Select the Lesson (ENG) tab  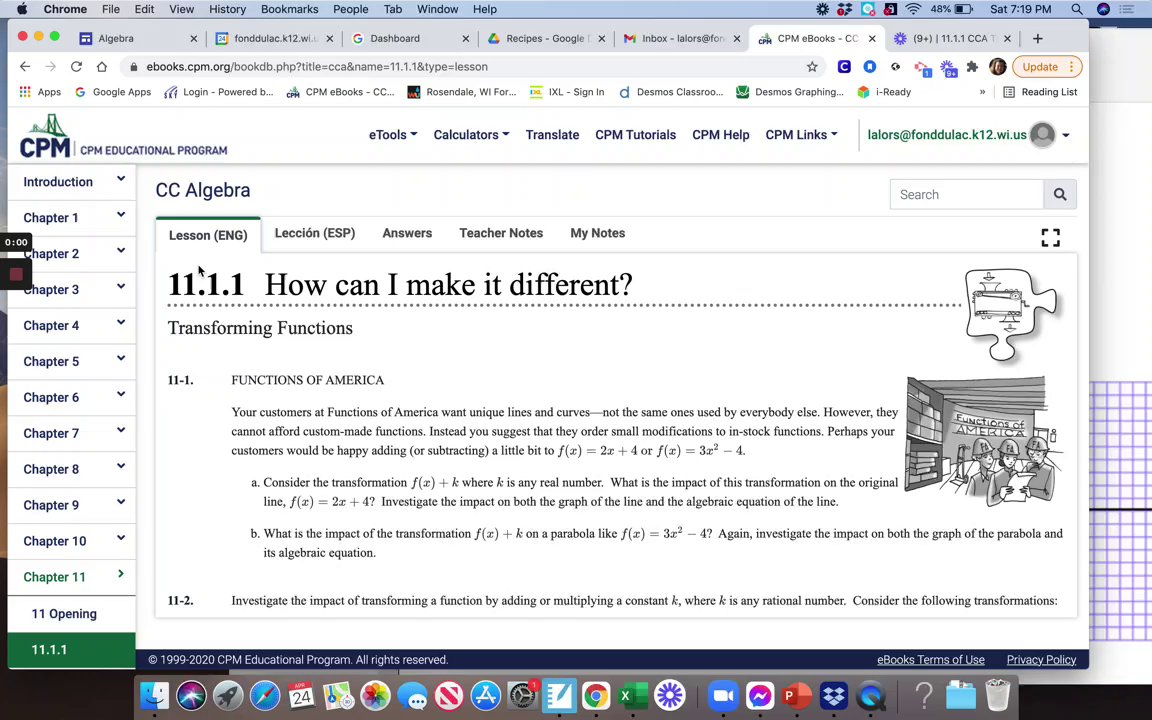(208, 235)
